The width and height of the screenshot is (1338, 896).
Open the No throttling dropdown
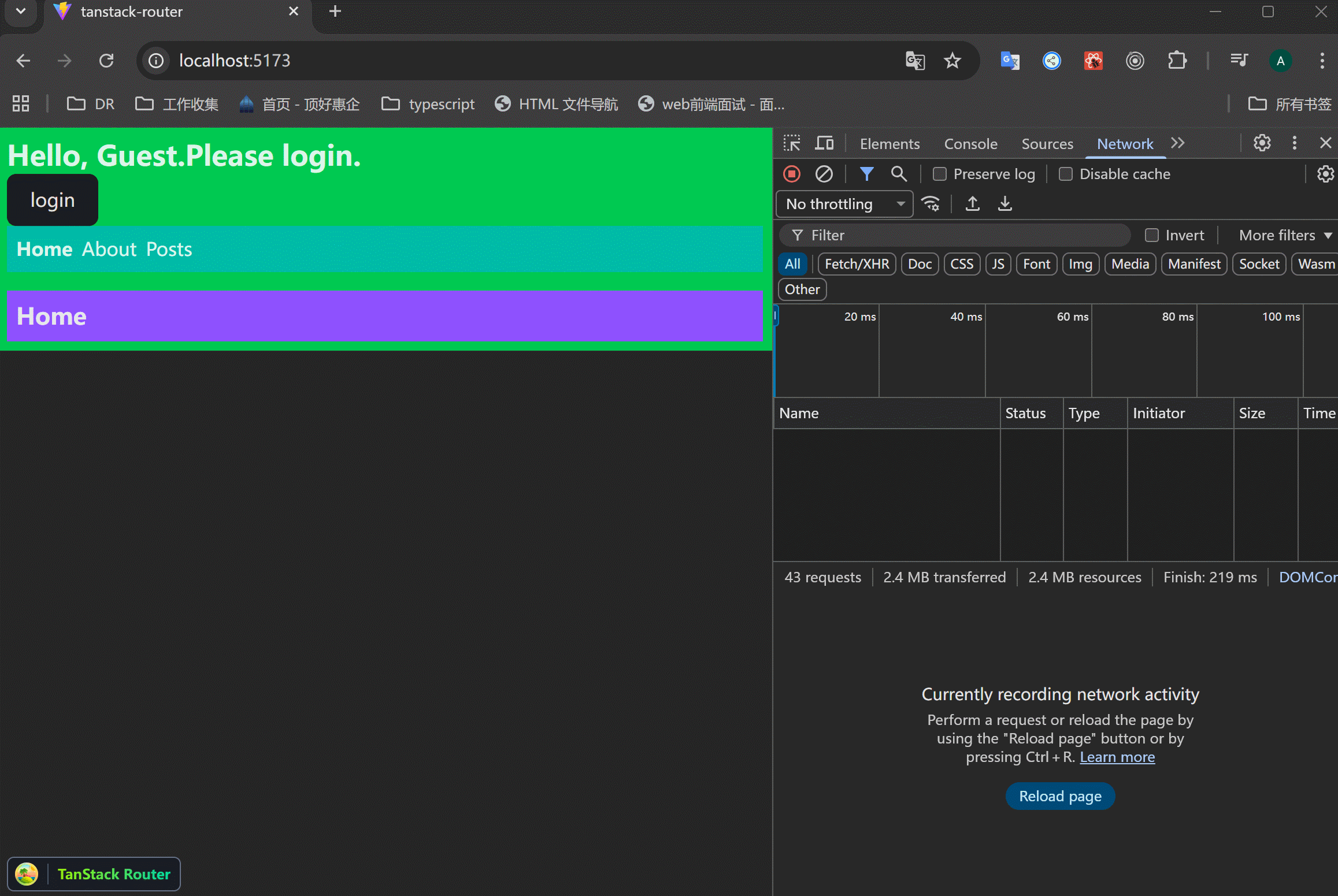pos(844,204)
